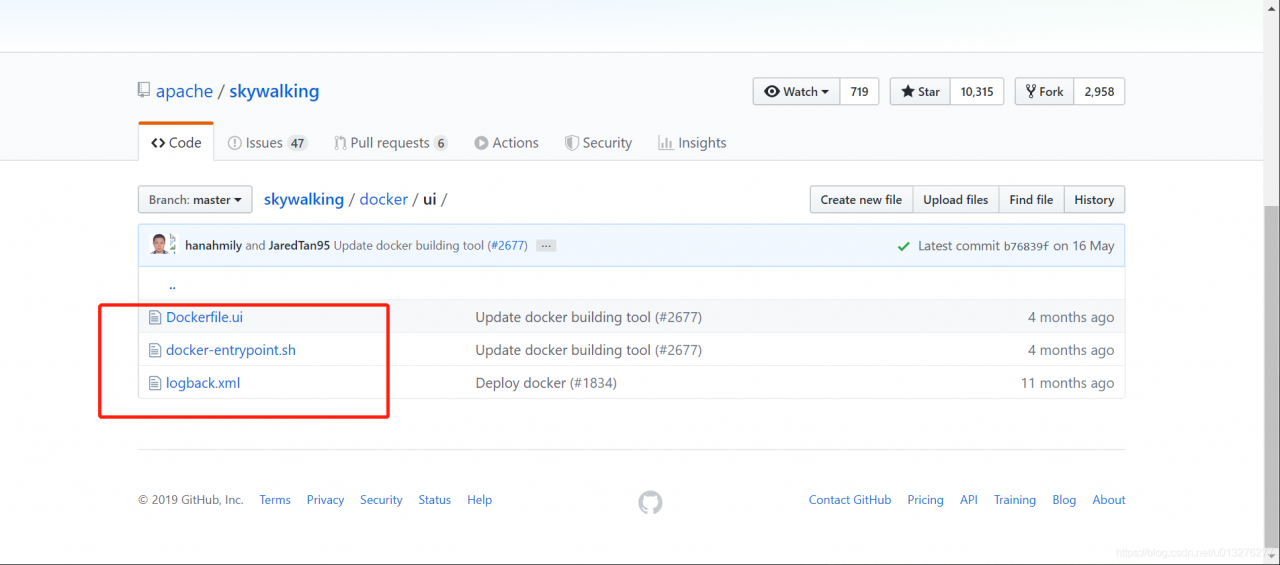Click the repository book icon beside apache
The image size is (1280, 565).
click(x=144, y=90)
